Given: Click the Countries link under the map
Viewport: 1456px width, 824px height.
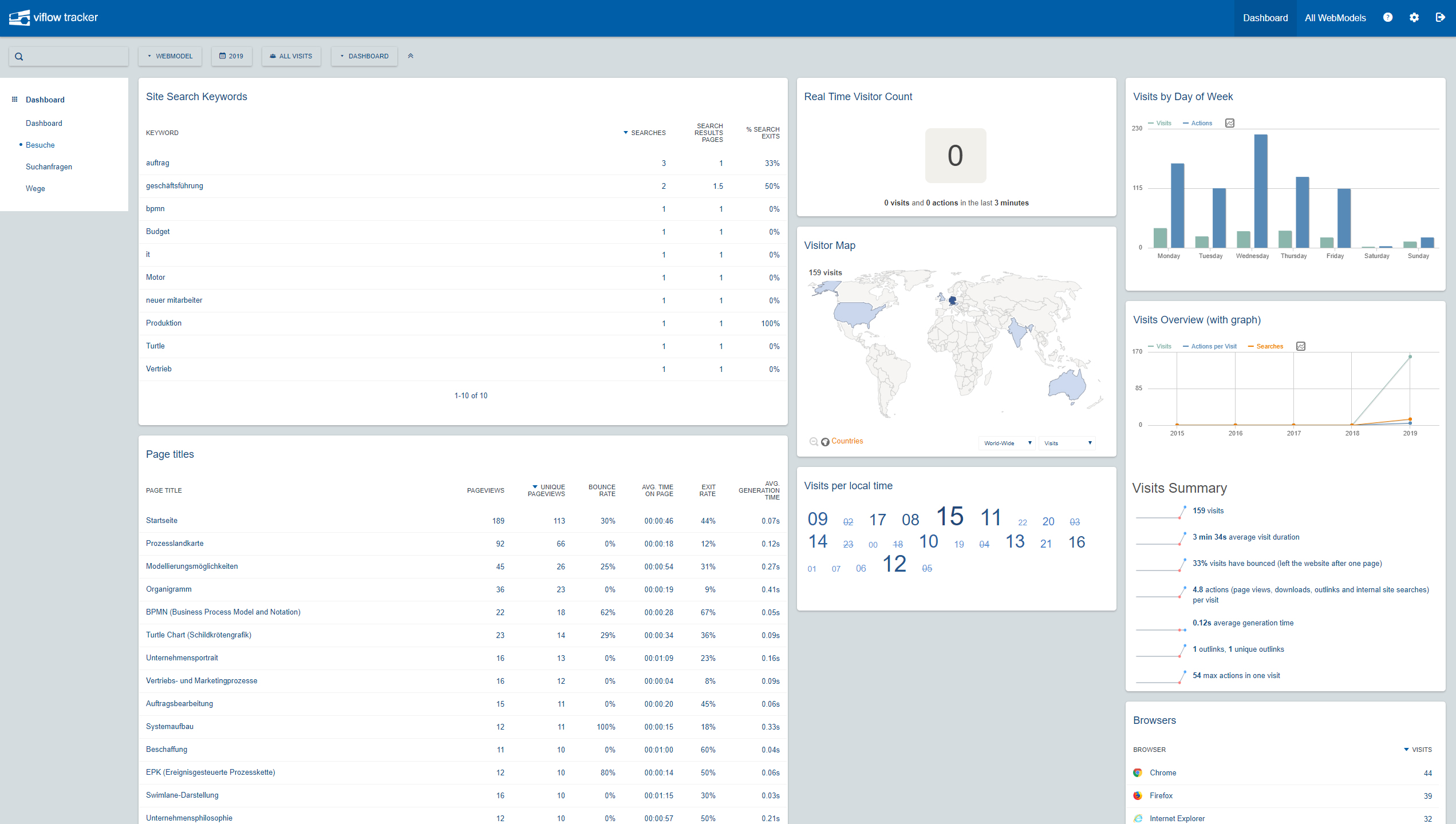Looking at the screenshot, I should pos(847,441).
